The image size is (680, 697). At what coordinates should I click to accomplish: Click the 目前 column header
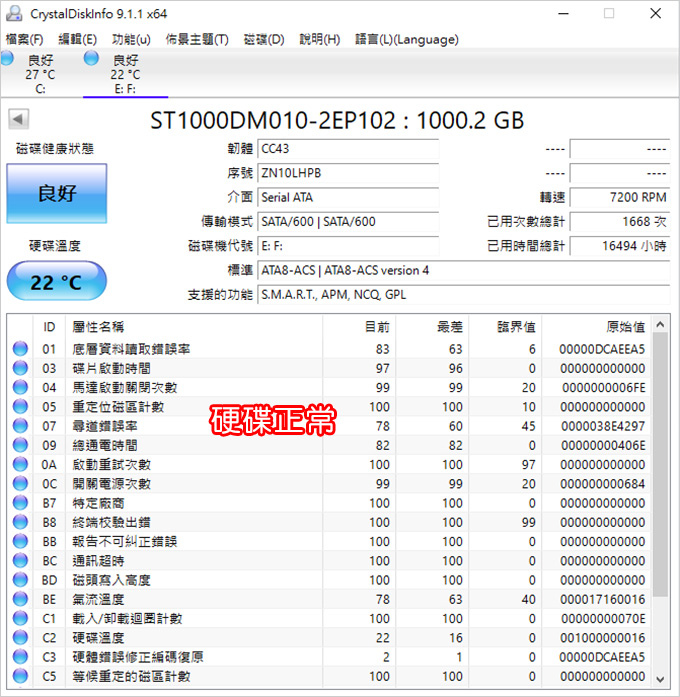[x=359, y=327]
